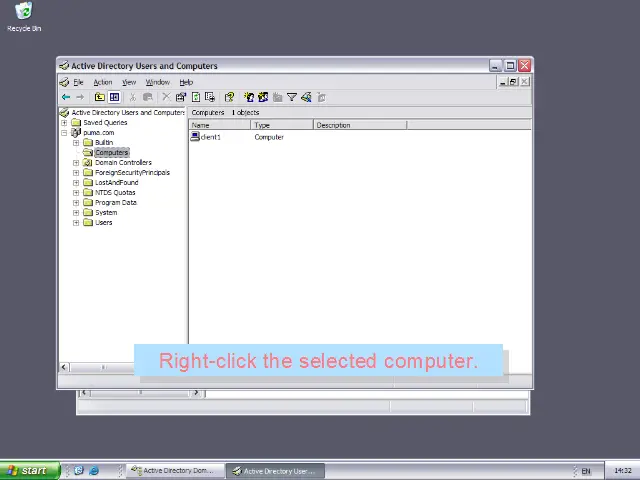Sort by the Type column header
The height and width of the screenshot is (480, 640).
pyautogui.click(x=282, y=125)
